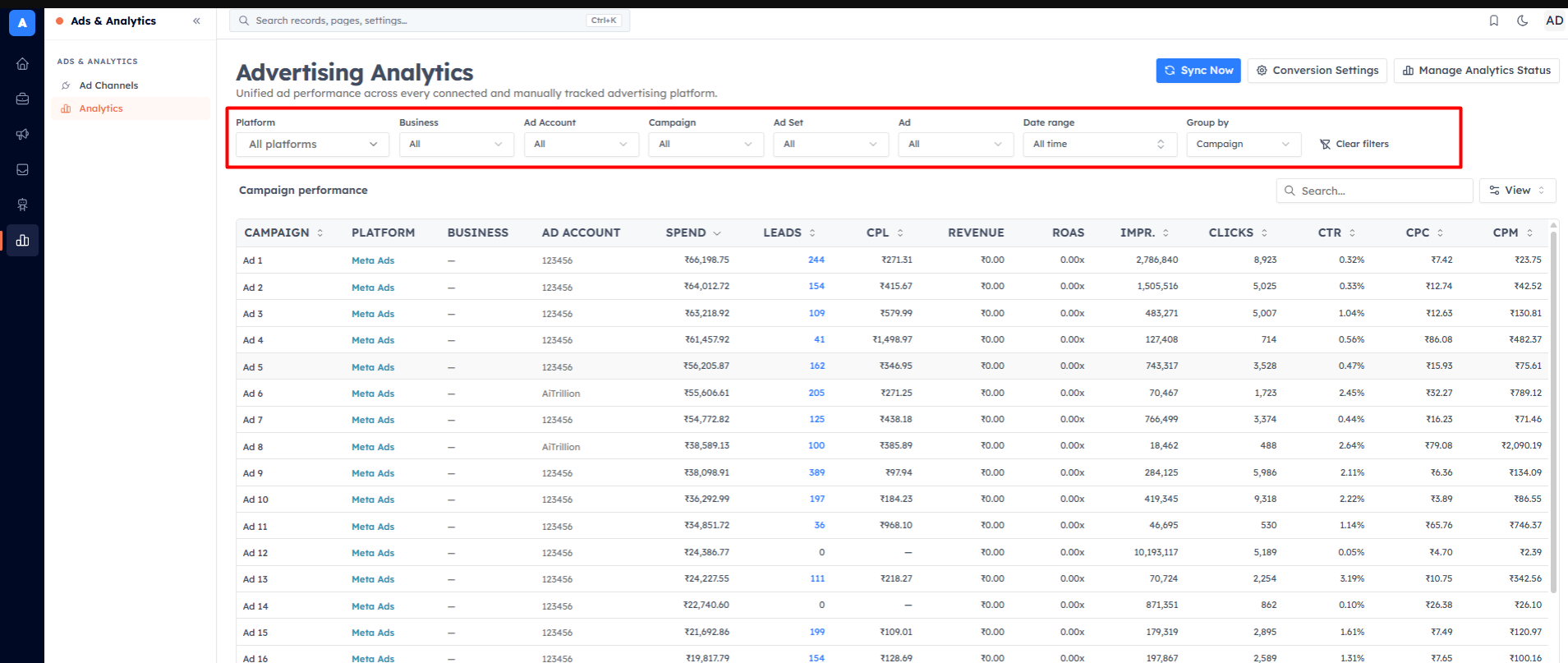Open the robot automation icon in rail
1568x663 pixels.
(x=22, y=205)
